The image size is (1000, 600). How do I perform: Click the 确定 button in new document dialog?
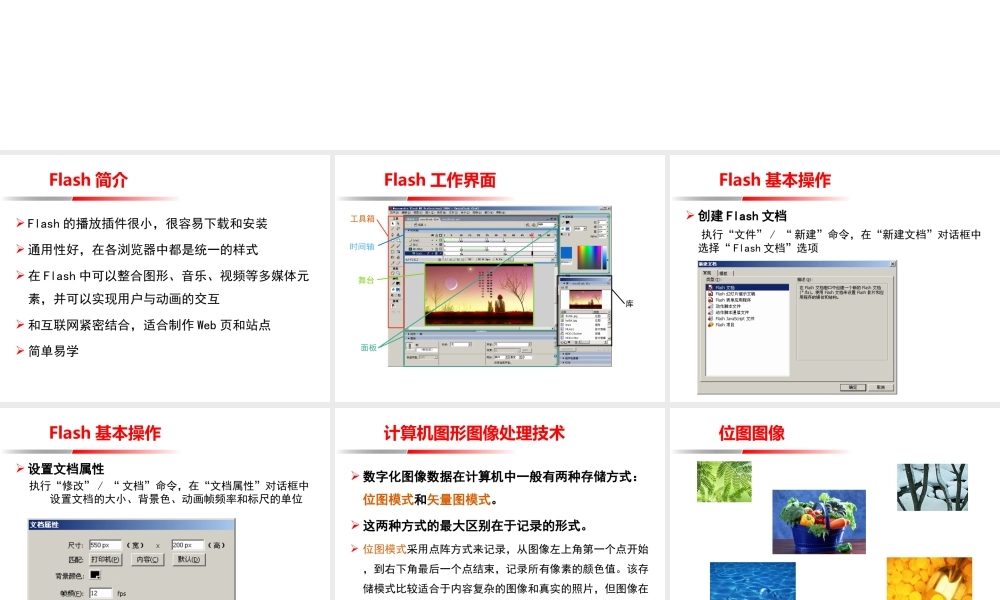tap(853, 387)
